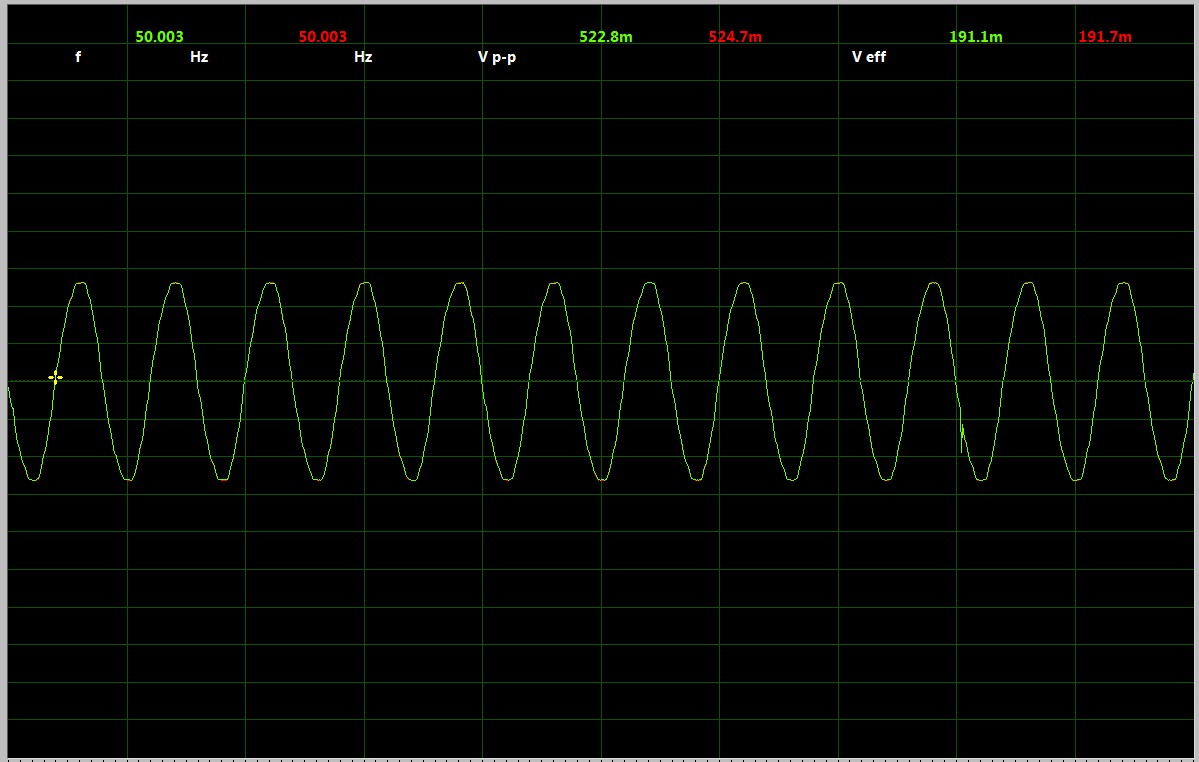The height and width of the screenshot is (762, 1199).
Task: Select the red 191.7m effective voltage
Action: pyautogui.click(x=1105, y=37)
